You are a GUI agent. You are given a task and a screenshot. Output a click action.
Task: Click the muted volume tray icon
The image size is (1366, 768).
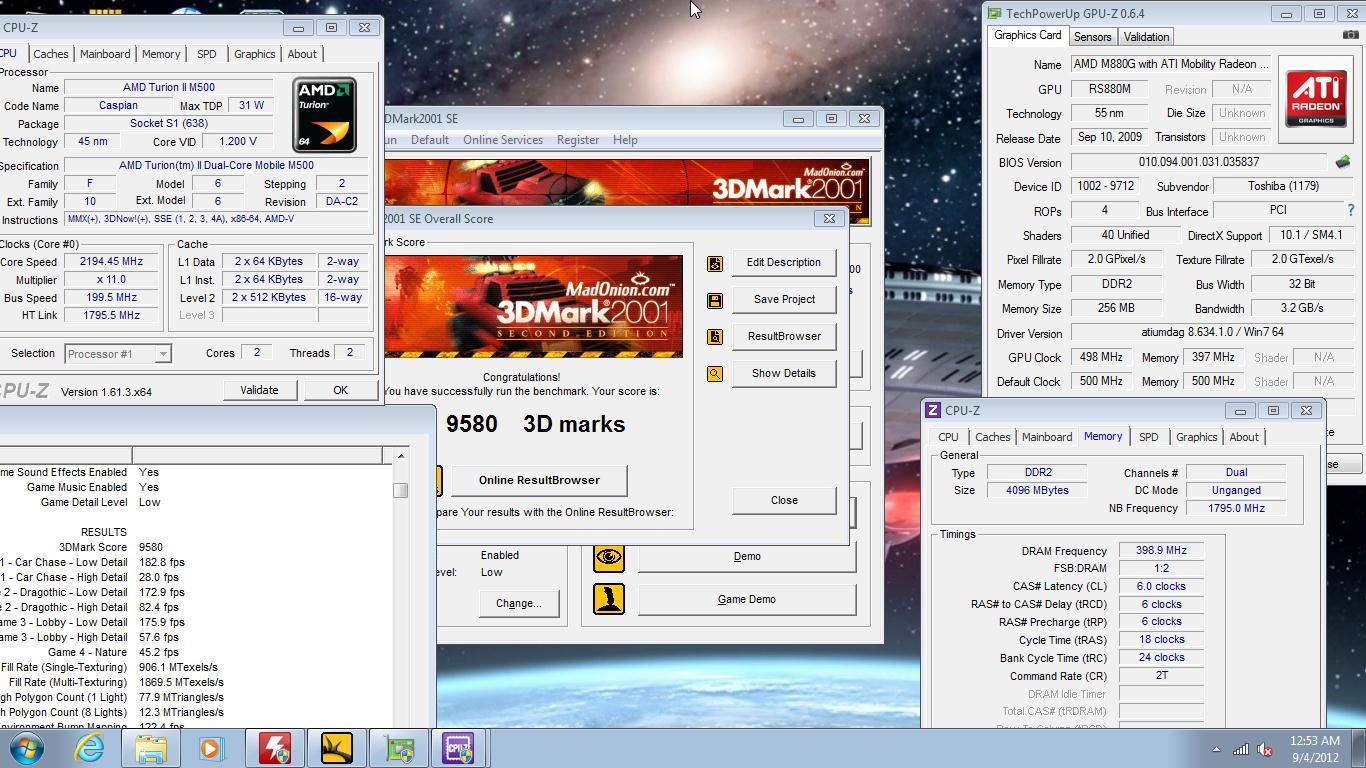point(1264,749)
